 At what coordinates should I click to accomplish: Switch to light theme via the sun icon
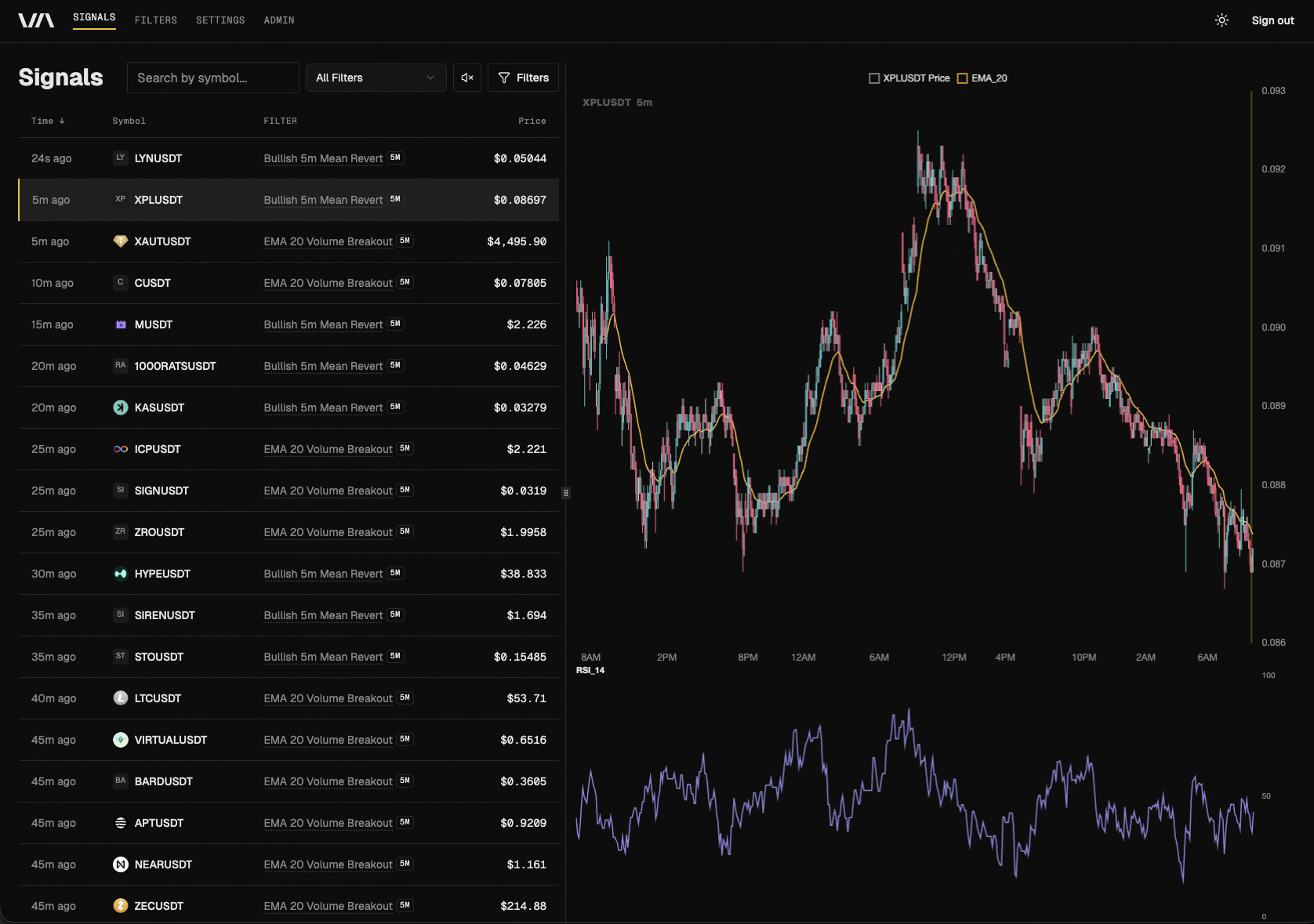(1221, 20)
